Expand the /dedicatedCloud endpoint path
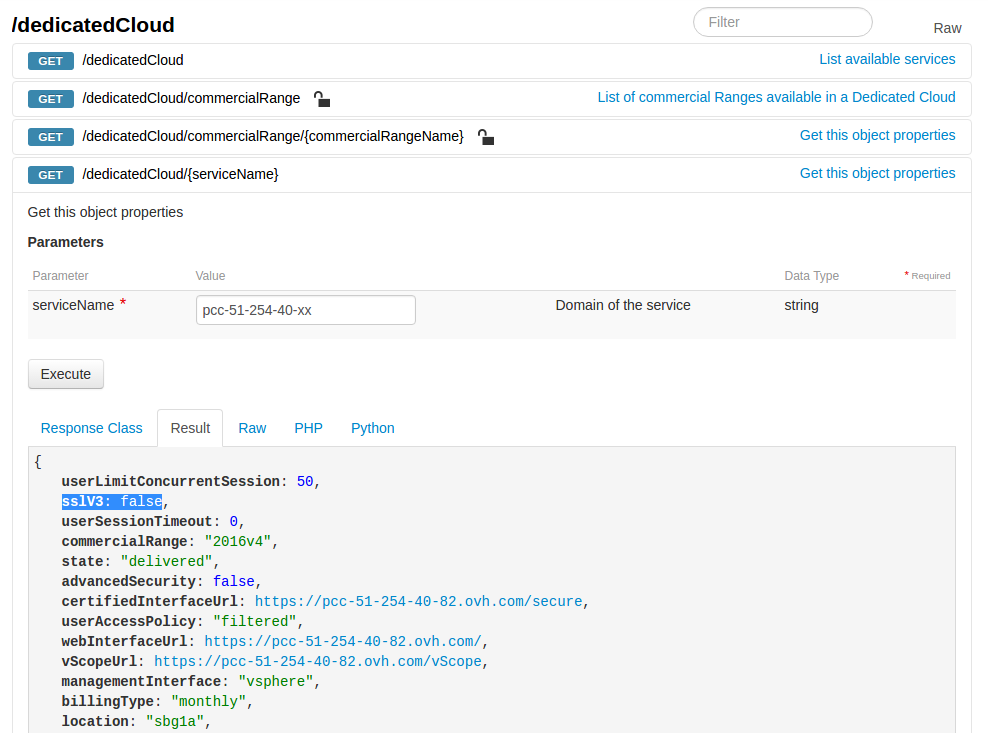988x733 pixels. point(133,60)
